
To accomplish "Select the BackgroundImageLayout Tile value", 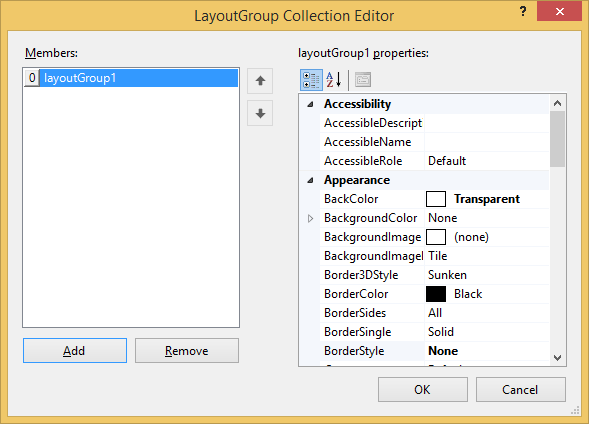I will click(x=438, y=256).
